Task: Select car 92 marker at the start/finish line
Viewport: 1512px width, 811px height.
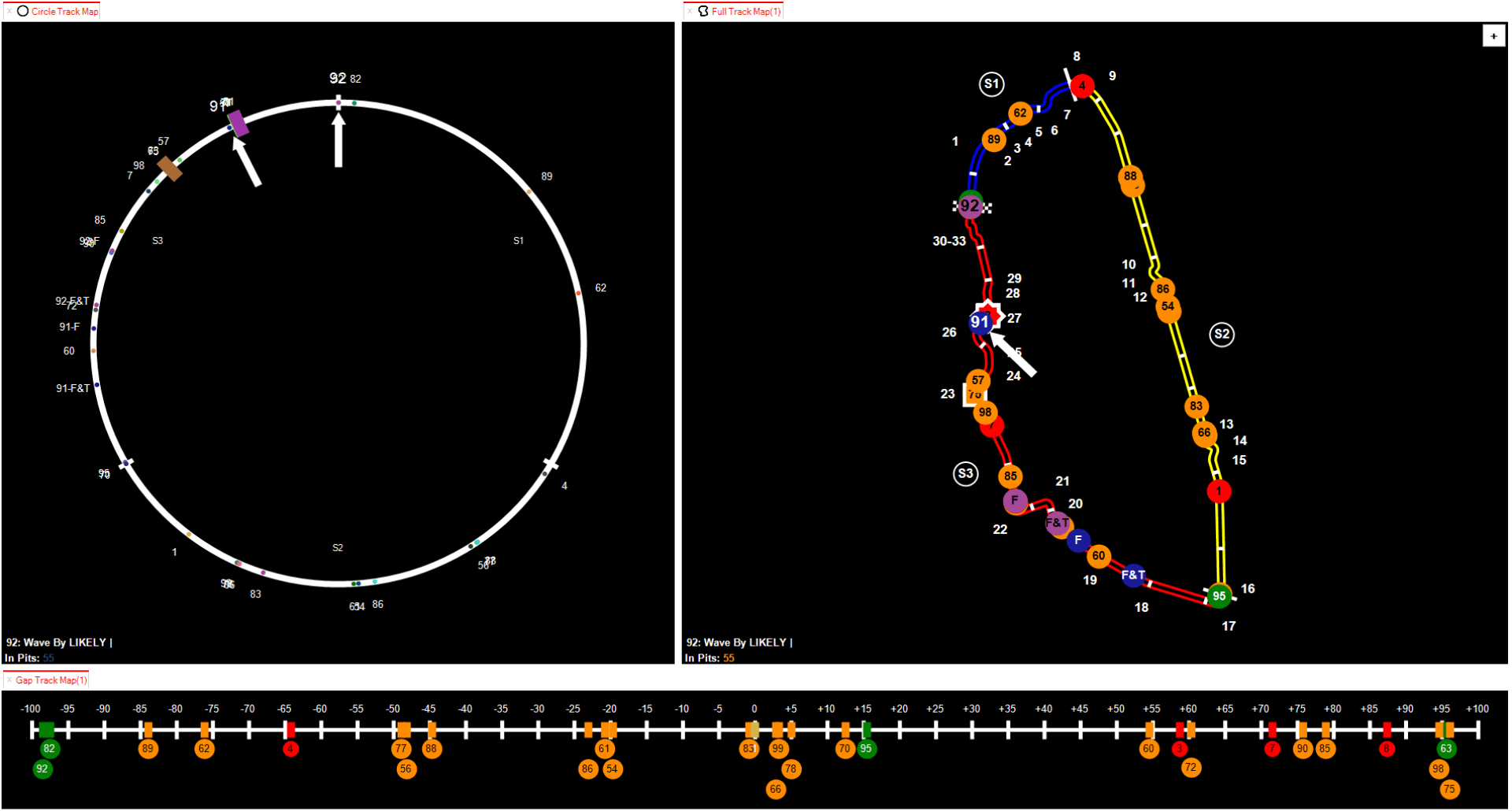Action: [969, 206]
